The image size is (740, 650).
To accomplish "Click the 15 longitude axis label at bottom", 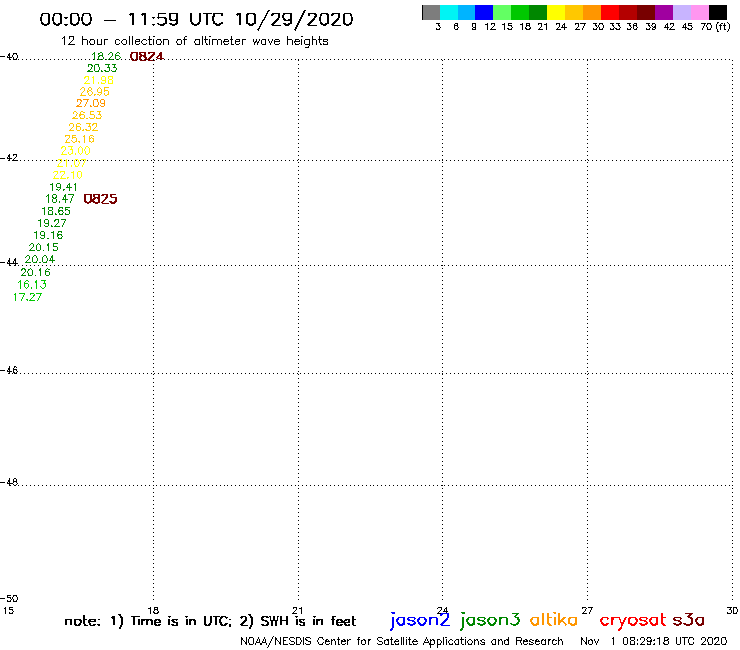I will pyautogui.click(x=8, y=610).
